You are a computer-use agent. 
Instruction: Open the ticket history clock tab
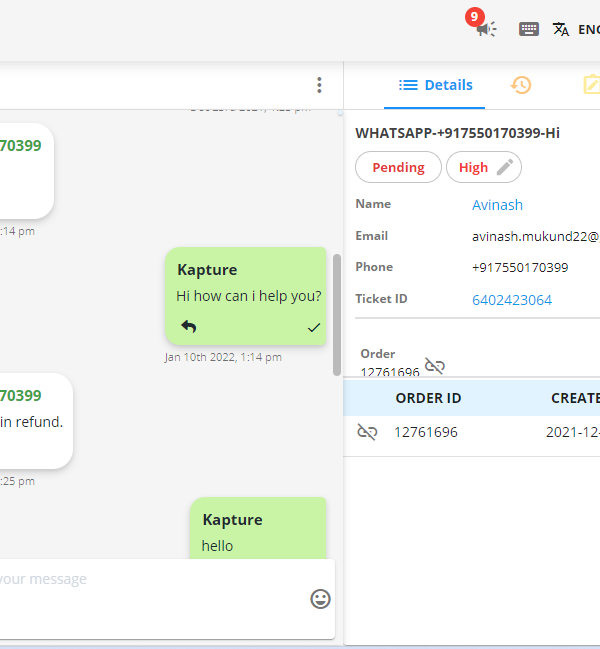click(521, 85)
